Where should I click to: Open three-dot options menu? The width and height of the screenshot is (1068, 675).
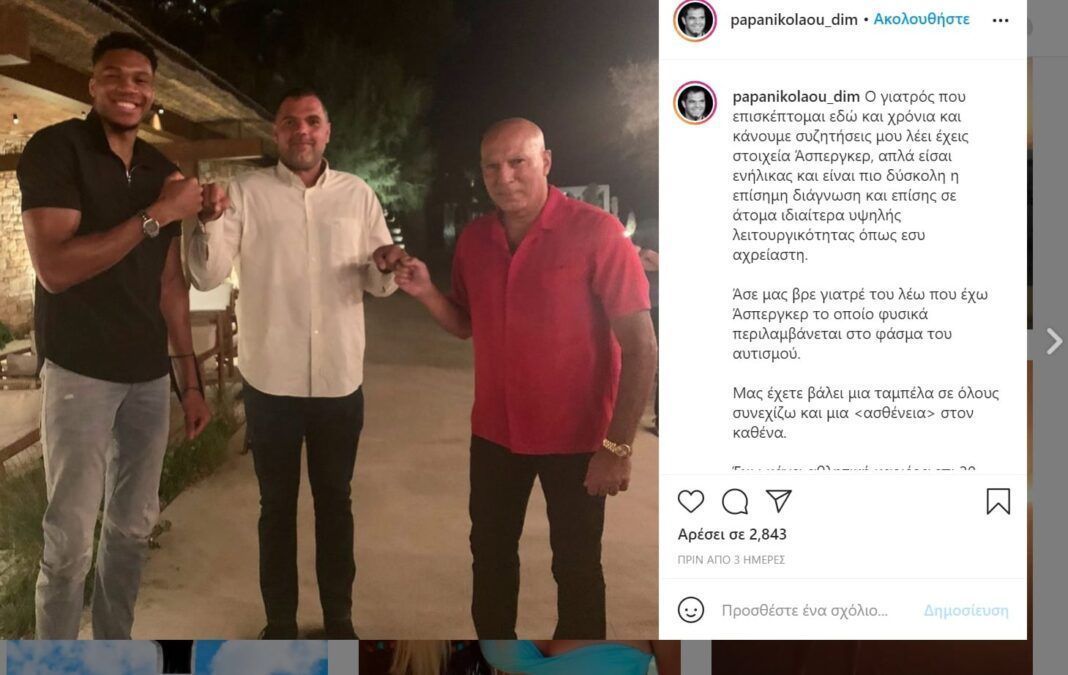[1001, 20]
